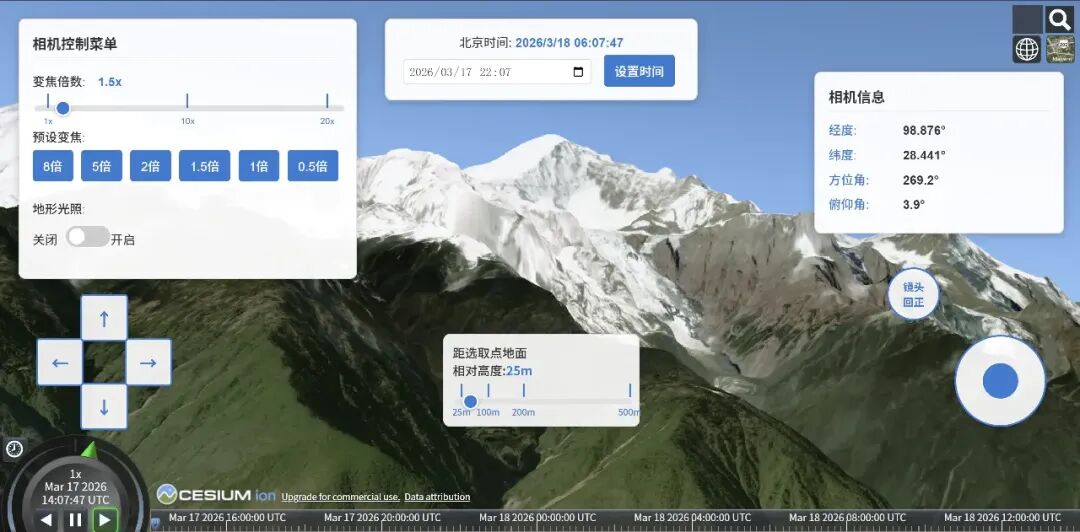This screenshot has height=532, width=1080.
Task: Open the satellite base layer imagery picker
Action: [x=1060, y=49]
